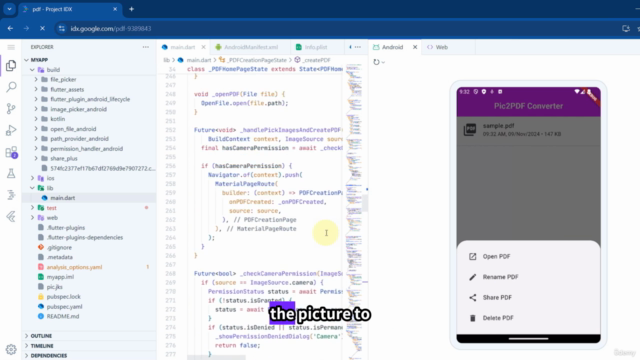Open the hamburger menu in activity bar
Viewport: 640px width, 360px height.
pos(11,47)
